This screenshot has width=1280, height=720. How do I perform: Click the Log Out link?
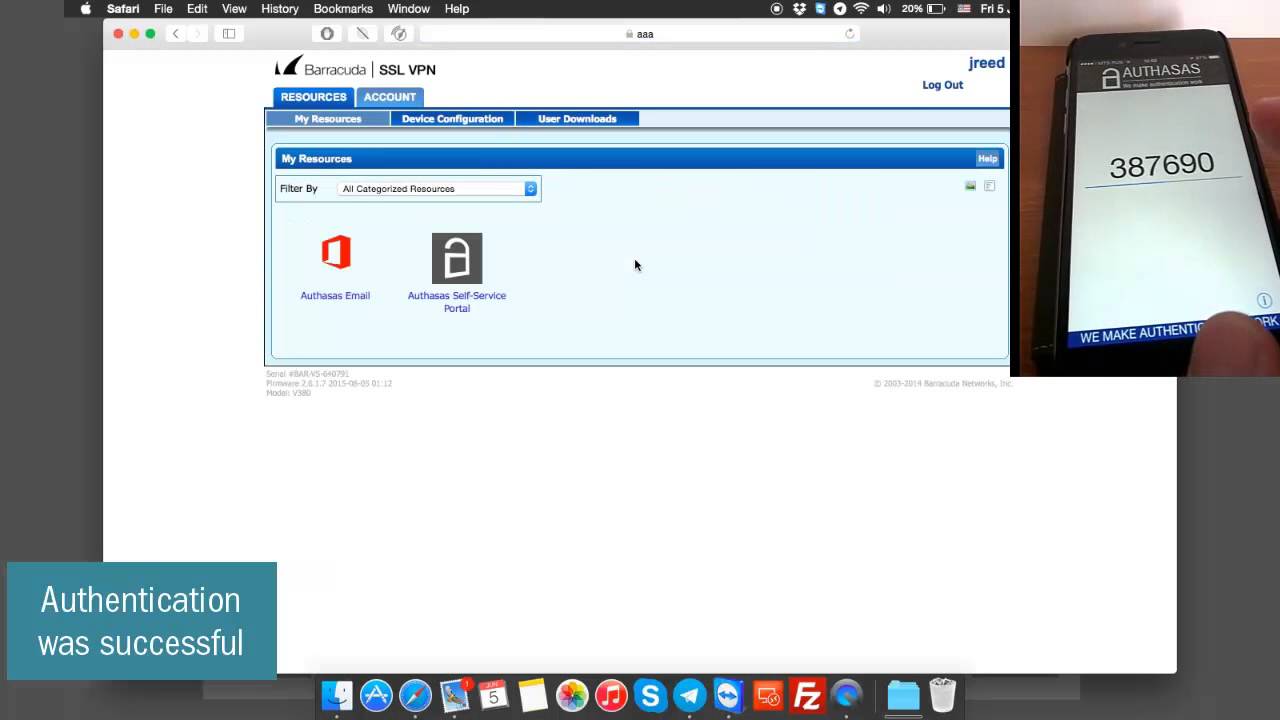click(942, 85)
